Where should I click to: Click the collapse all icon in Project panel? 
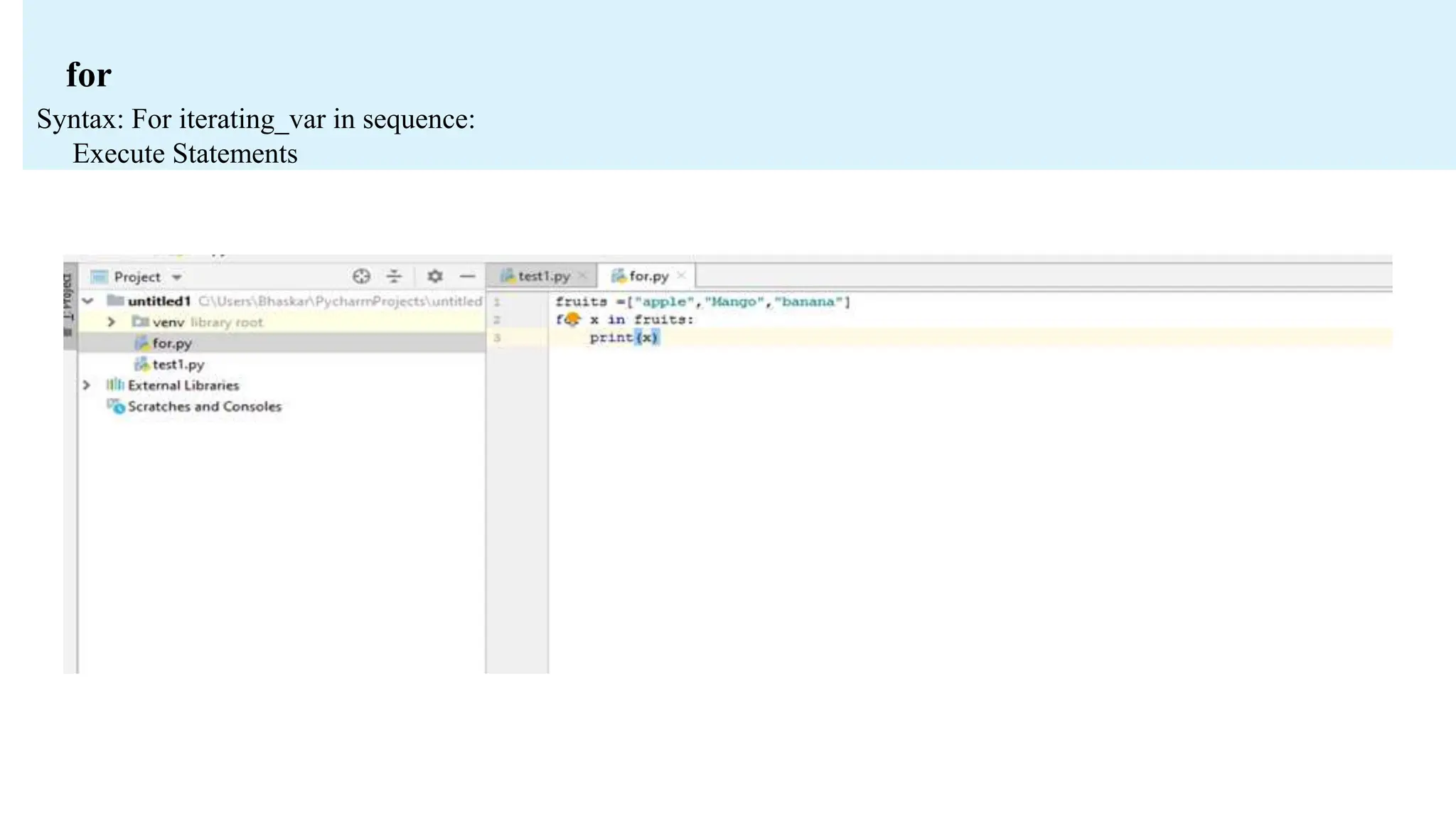pos(394,277)
